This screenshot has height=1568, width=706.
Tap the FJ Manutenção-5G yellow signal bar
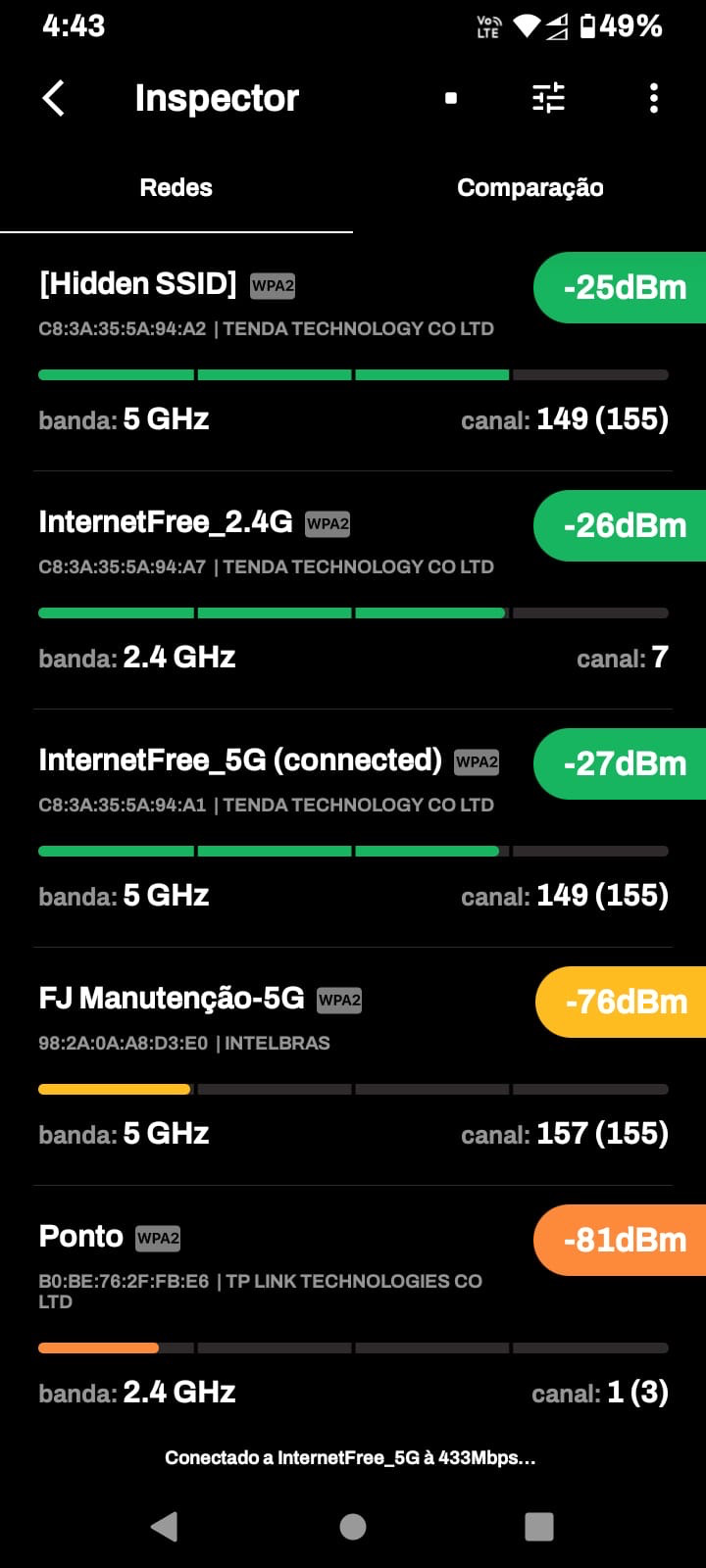tap(114, 1089)
